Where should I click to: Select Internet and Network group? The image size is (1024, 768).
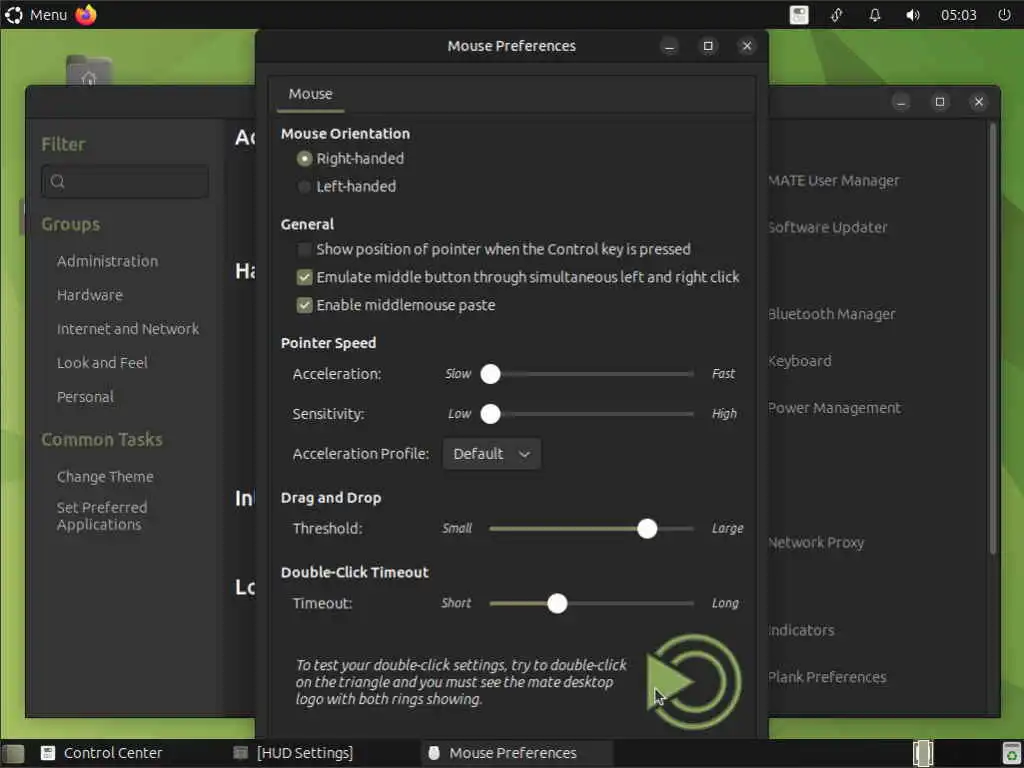[x=128, y=329]
